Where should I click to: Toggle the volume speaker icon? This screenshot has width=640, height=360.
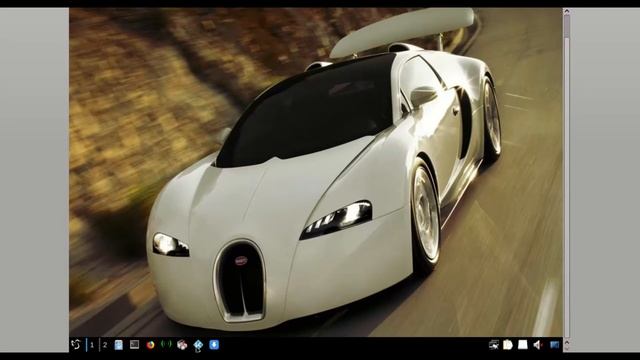click(538, 345)
